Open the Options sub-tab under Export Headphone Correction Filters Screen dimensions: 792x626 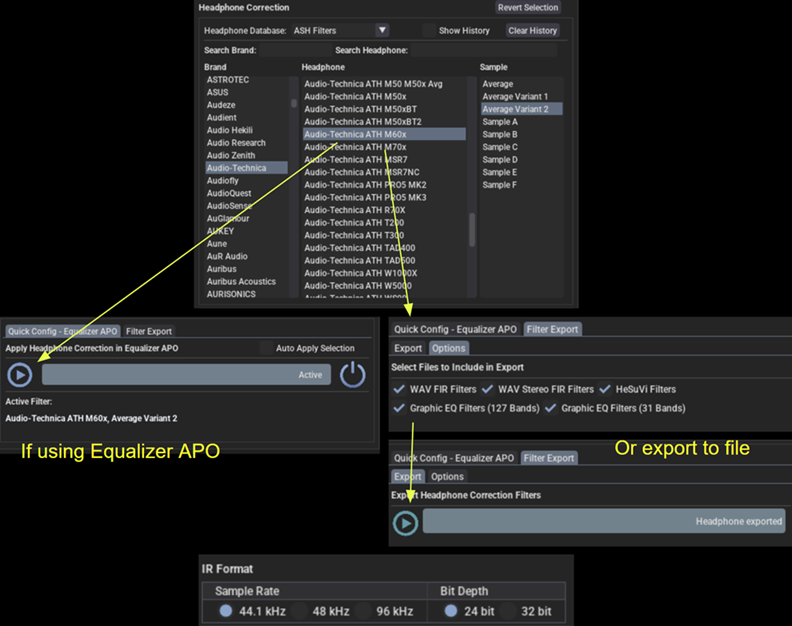447,477
